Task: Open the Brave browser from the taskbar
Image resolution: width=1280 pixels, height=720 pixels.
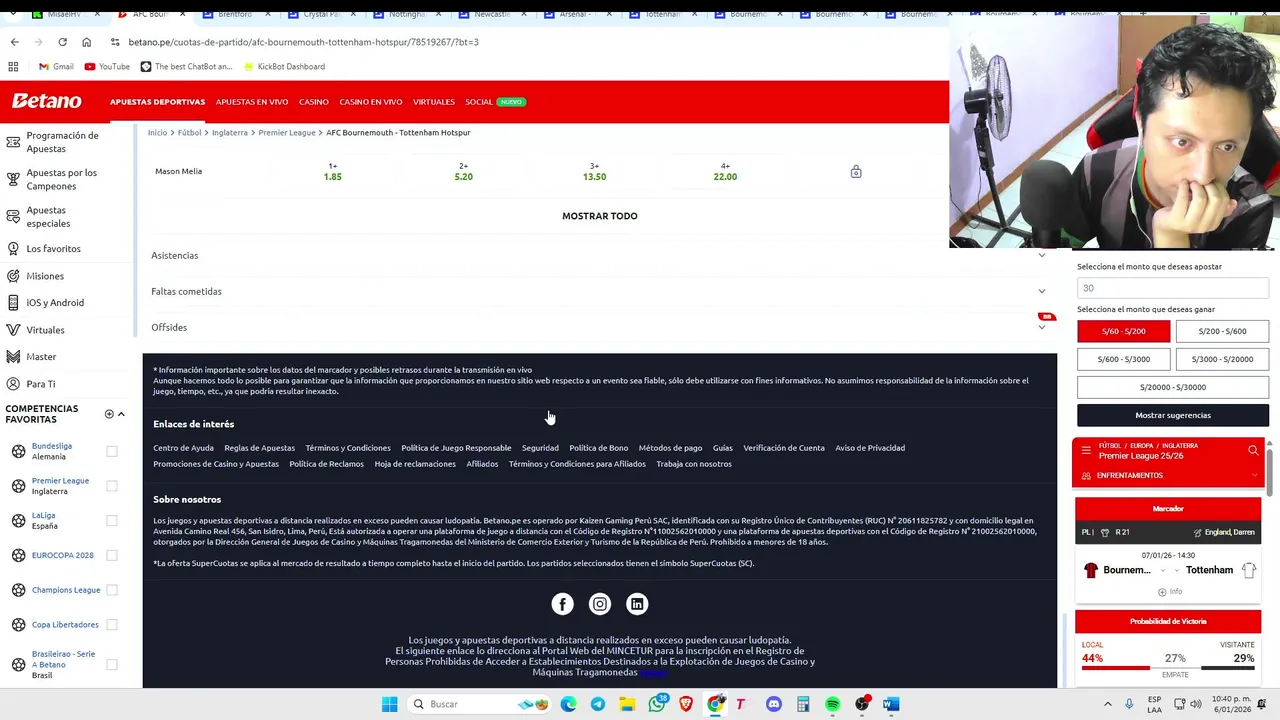Action: pyautogui.click(x=686, y=704)
